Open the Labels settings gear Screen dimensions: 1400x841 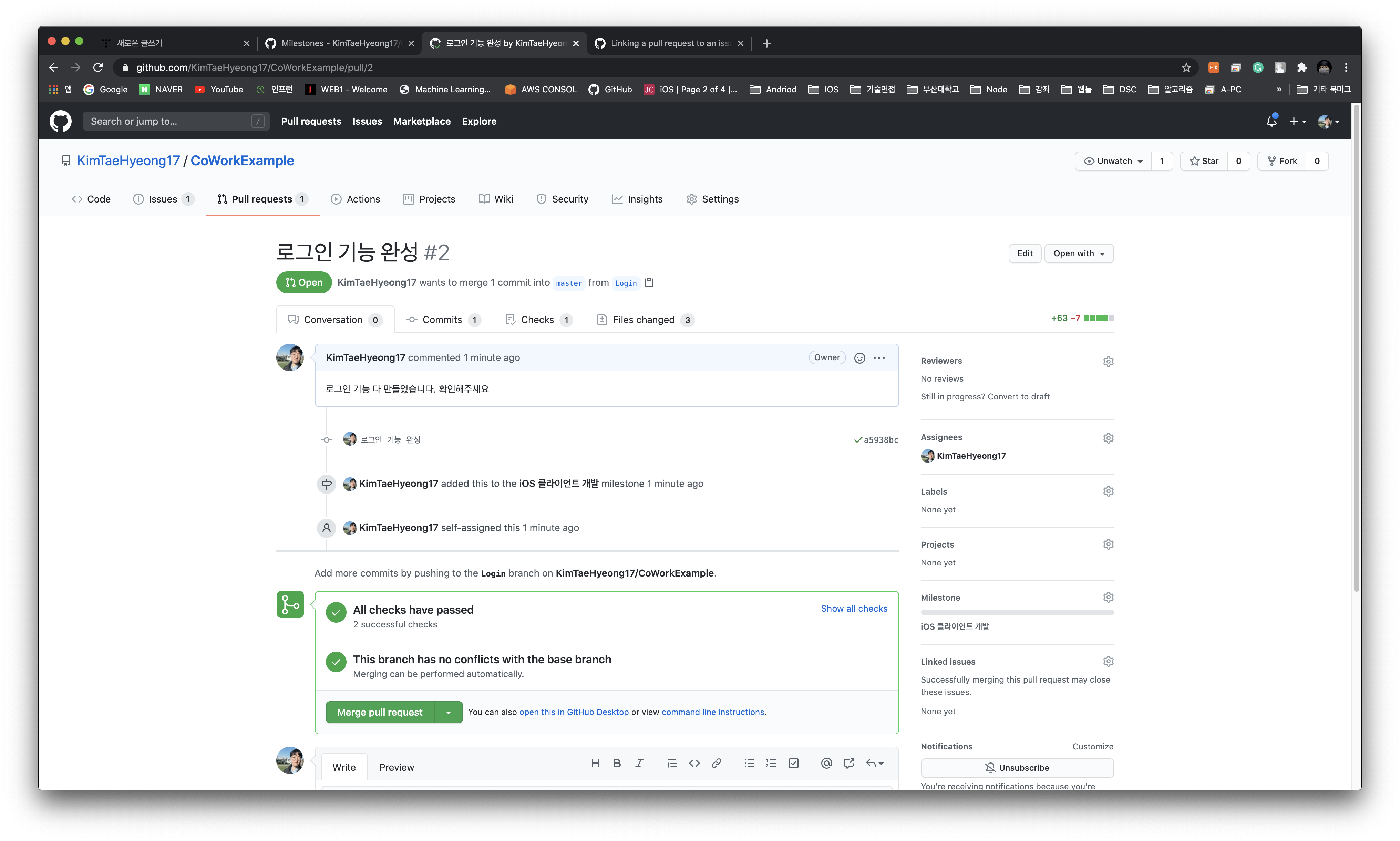pyautogui.click(x=1108, y=491)
